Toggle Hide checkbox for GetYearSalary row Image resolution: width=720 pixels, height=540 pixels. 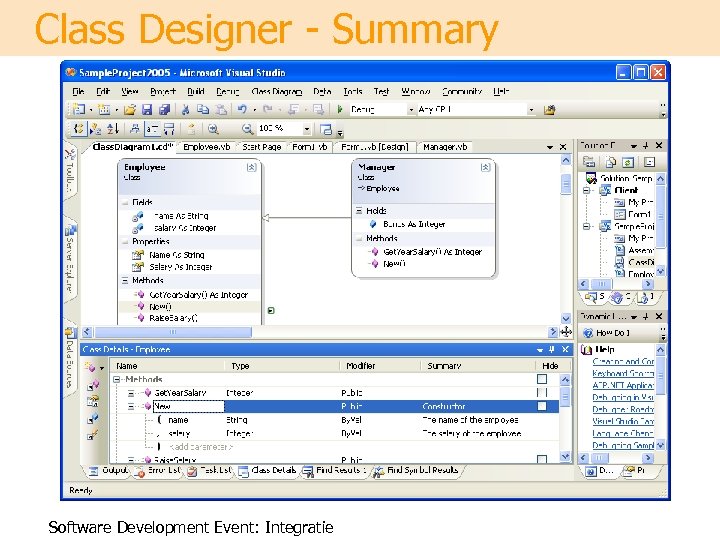(542, 393)
